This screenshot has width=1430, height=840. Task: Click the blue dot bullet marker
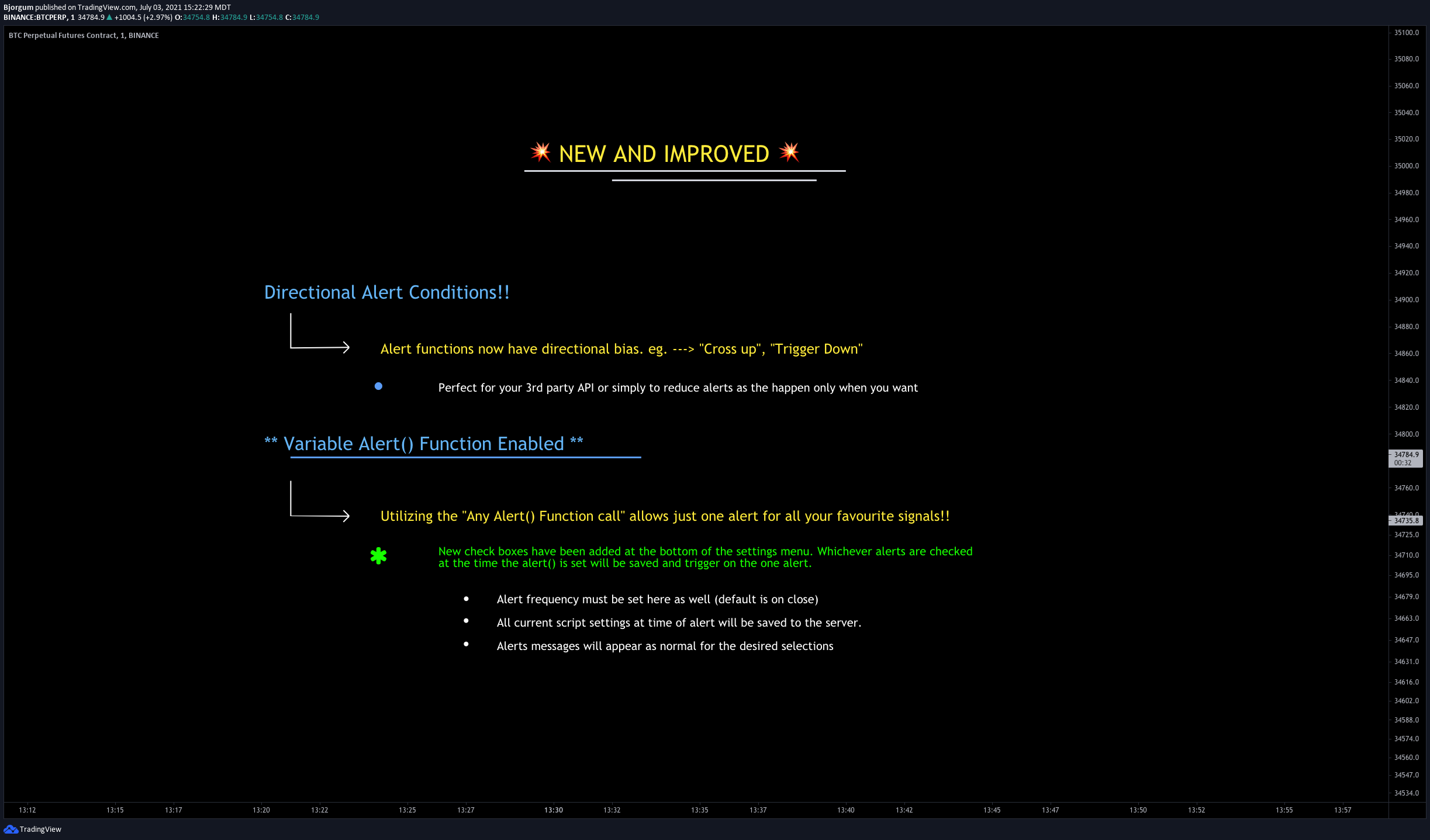click(x=378, y=386)
